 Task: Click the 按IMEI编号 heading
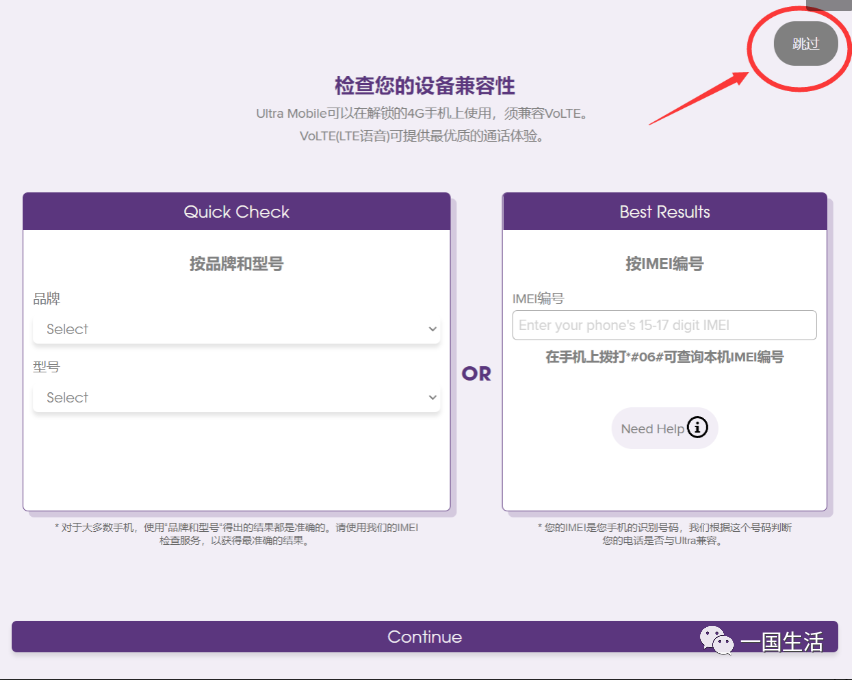pyautogui.click(x=665, y=264)
